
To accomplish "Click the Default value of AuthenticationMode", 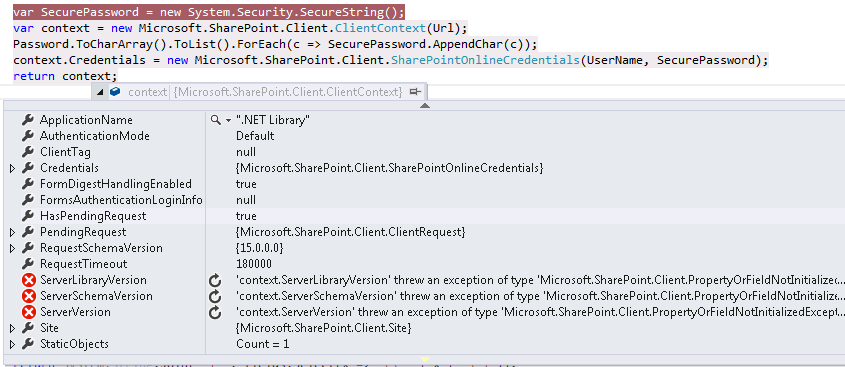I will point(255,136).
